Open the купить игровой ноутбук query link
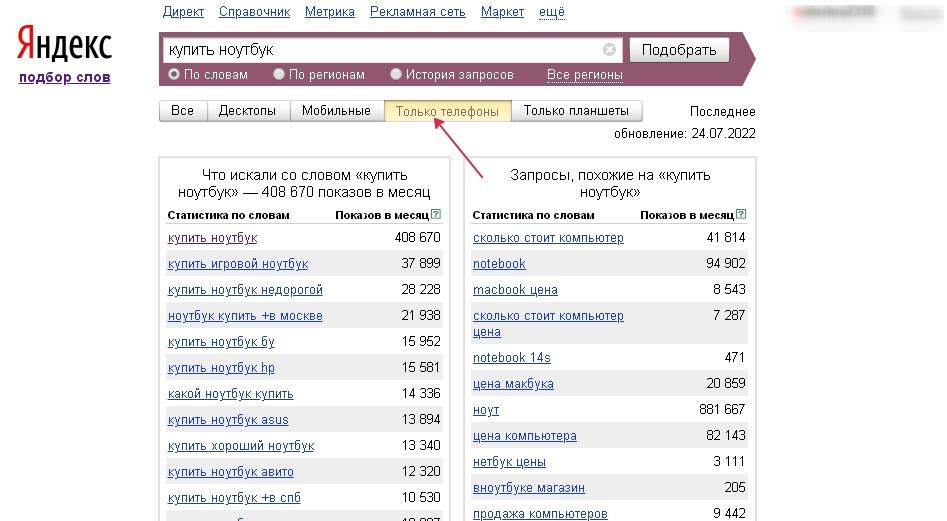Viewport: 947px width, 521px height. click(x=238, y=264)
